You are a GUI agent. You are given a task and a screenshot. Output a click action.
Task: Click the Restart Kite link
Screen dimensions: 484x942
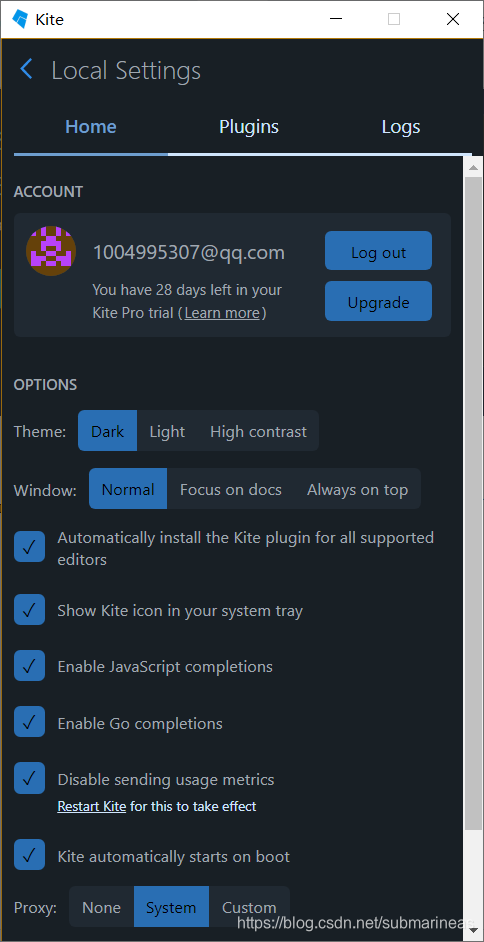click(91, 806)
